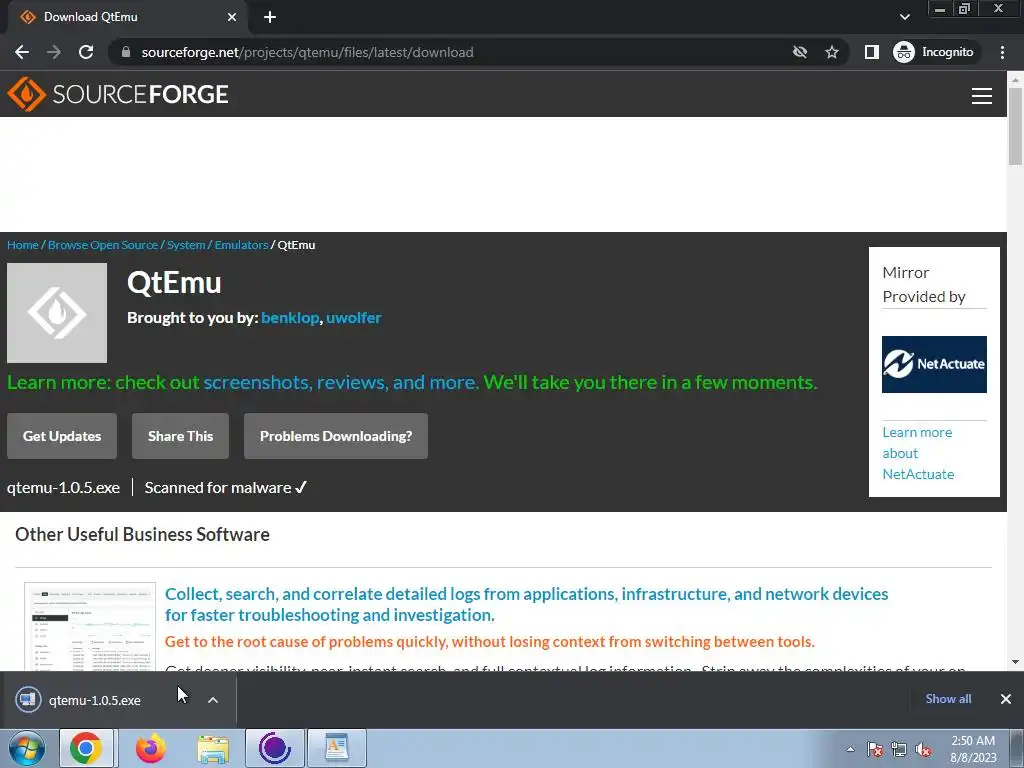
Task: Click the Problems Downloading? button
Action: (336, 436)
